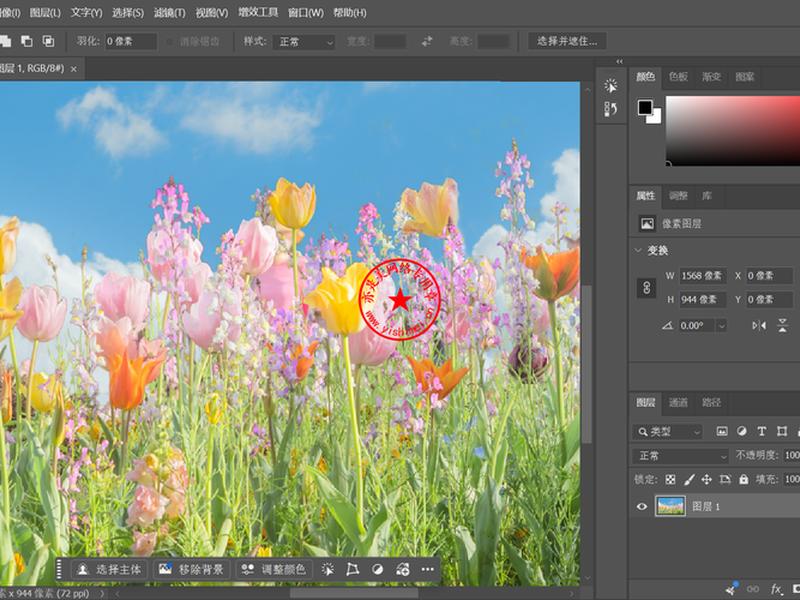Open the layer blend mode dropdown 正常
Screen dimensions: 800x600
point(681,456)
